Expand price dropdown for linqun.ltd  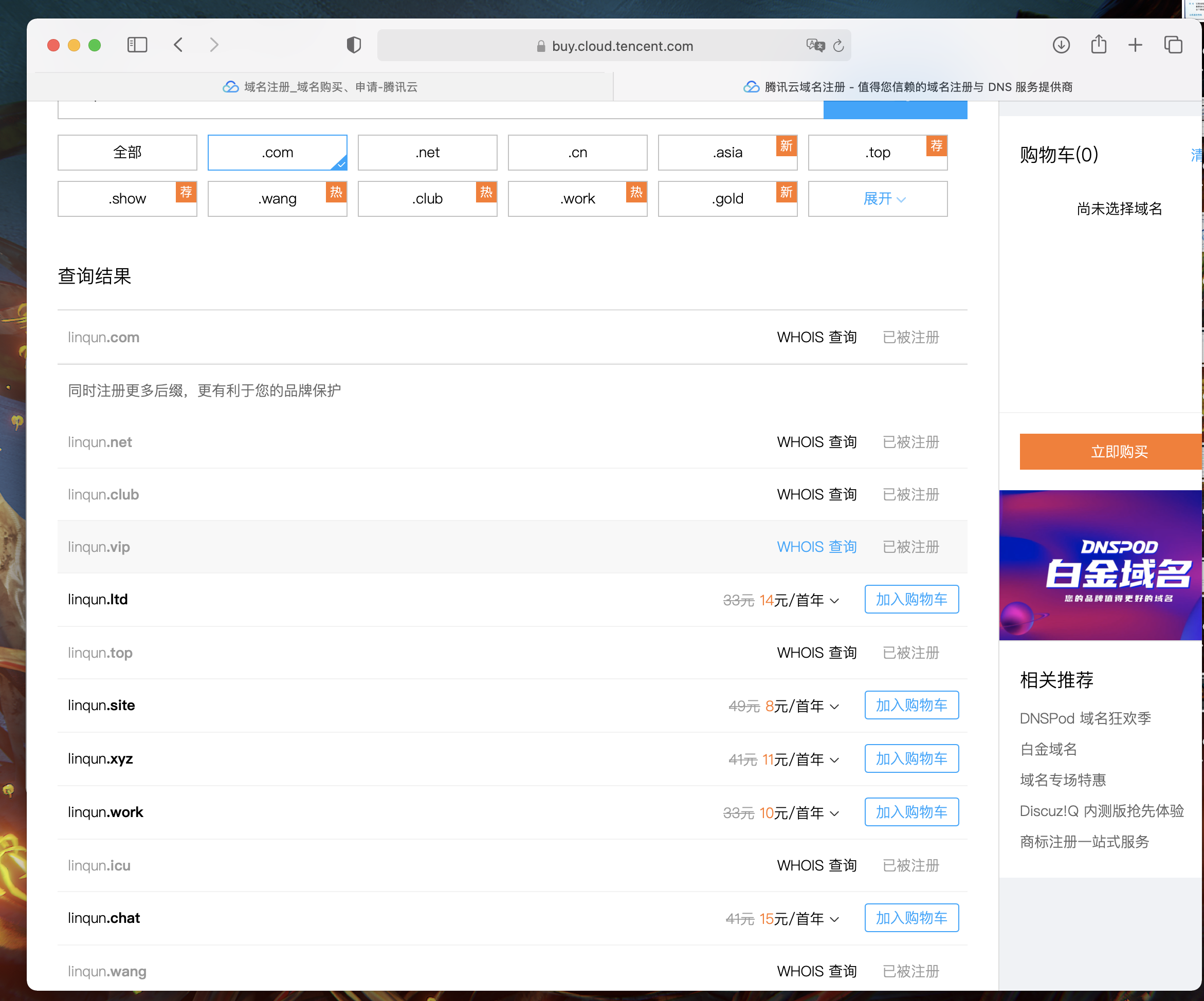[x=835, y=601]
